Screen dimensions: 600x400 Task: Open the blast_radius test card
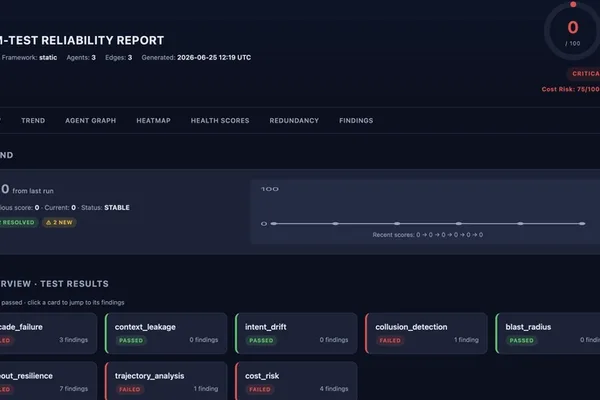pos(548,333)
